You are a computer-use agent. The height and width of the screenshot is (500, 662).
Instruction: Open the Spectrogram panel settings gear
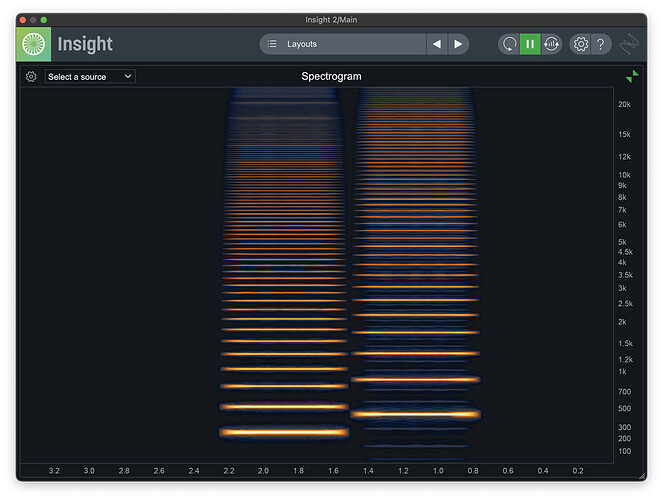pos(31,77)
